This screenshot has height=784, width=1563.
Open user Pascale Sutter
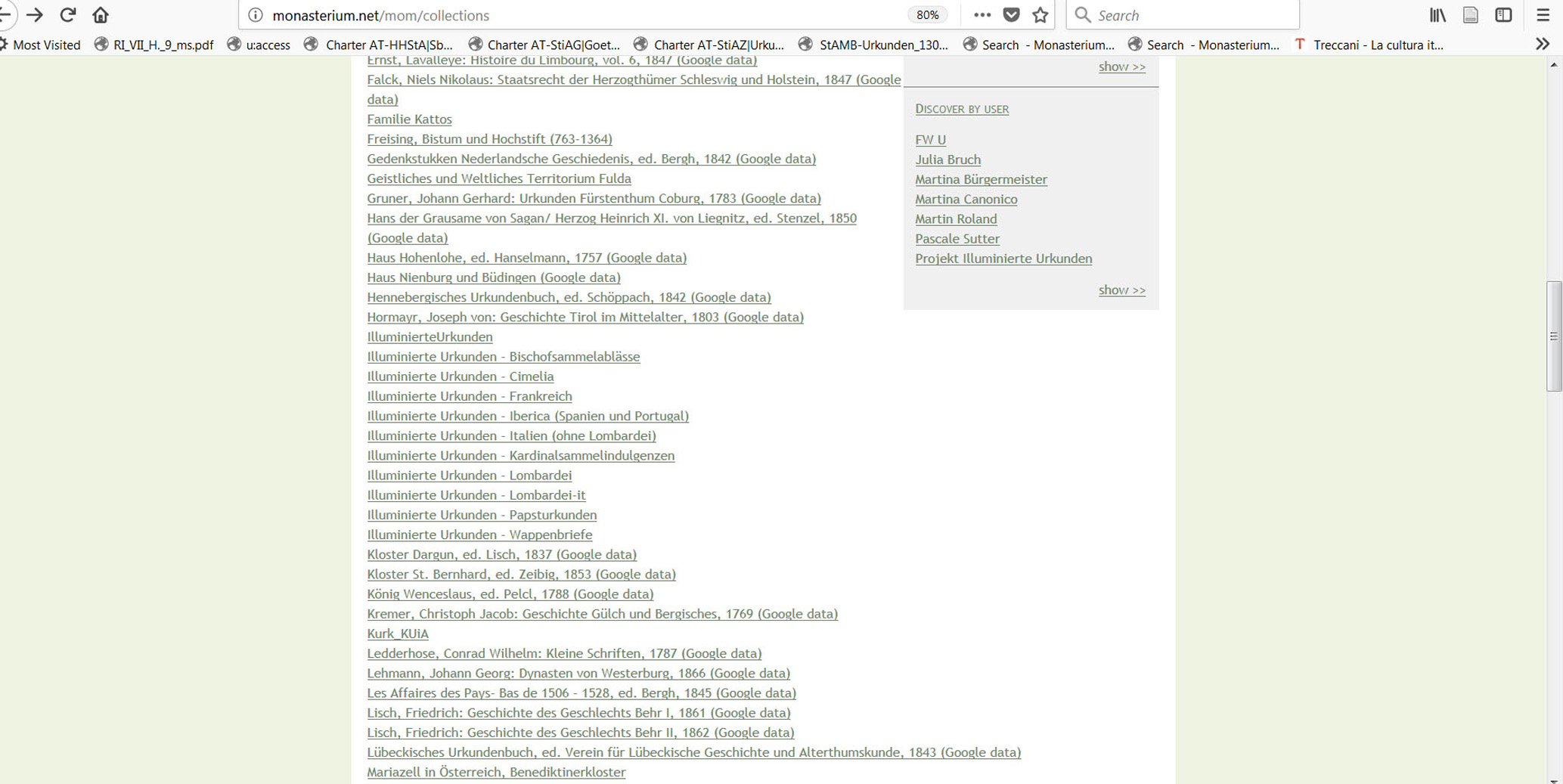[957, 238]
